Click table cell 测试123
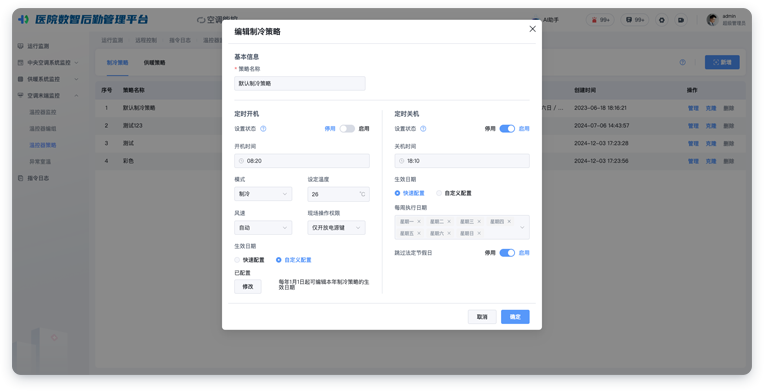The height and width of the screenshot is (391, 764). point(133,126)
